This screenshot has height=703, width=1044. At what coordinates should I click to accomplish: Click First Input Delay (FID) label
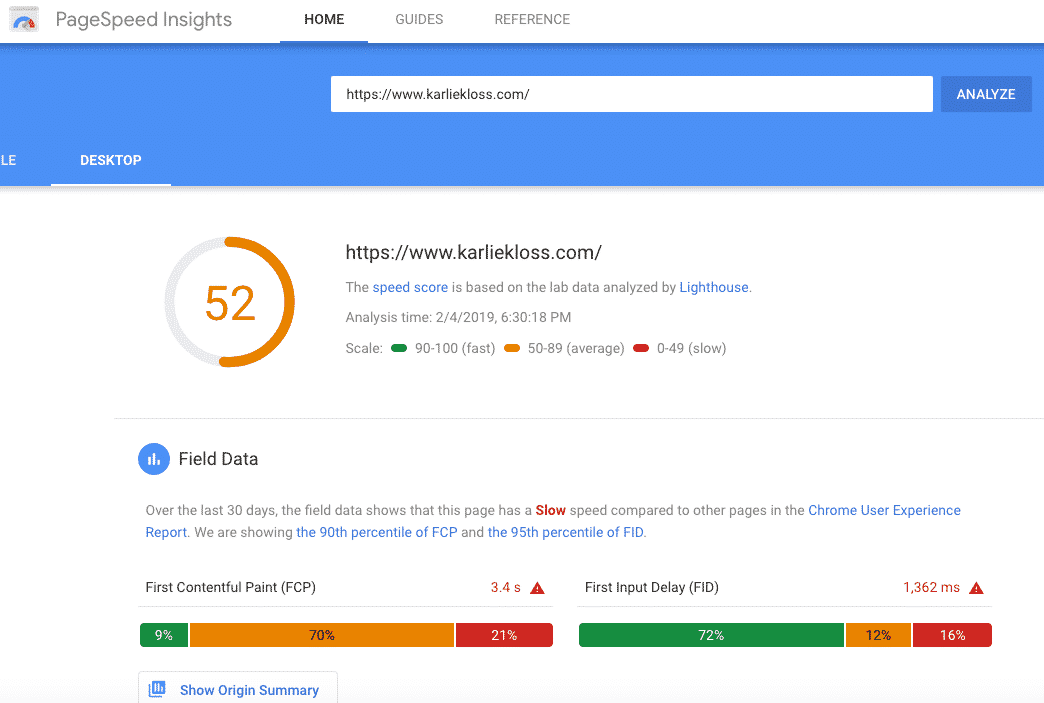coord(652,588)
